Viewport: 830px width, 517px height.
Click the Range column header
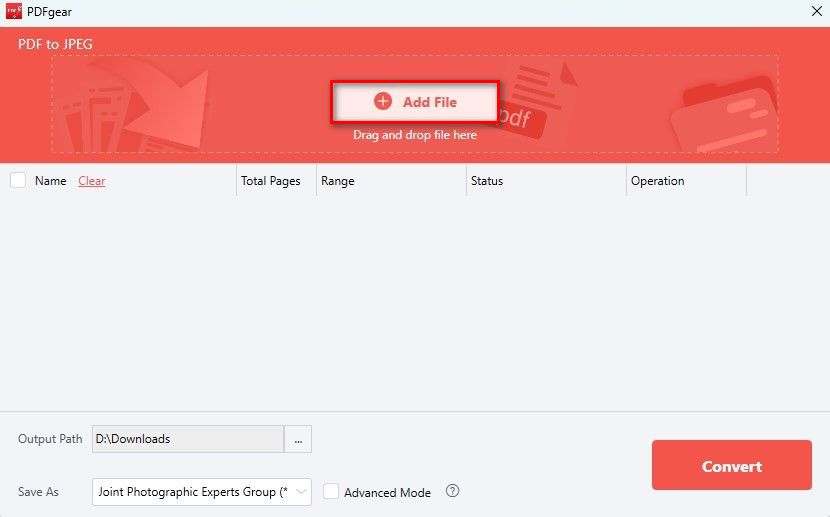(338, 181)
